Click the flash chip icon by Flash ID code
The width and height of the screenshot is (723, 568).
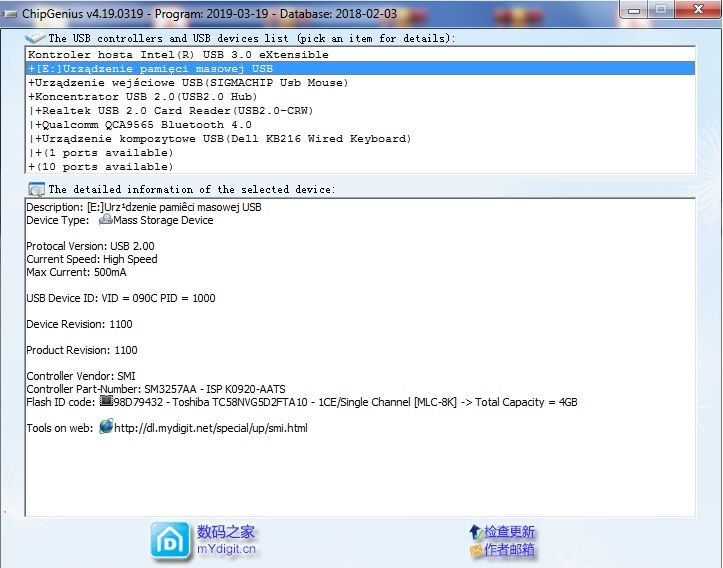pos(106,401)
